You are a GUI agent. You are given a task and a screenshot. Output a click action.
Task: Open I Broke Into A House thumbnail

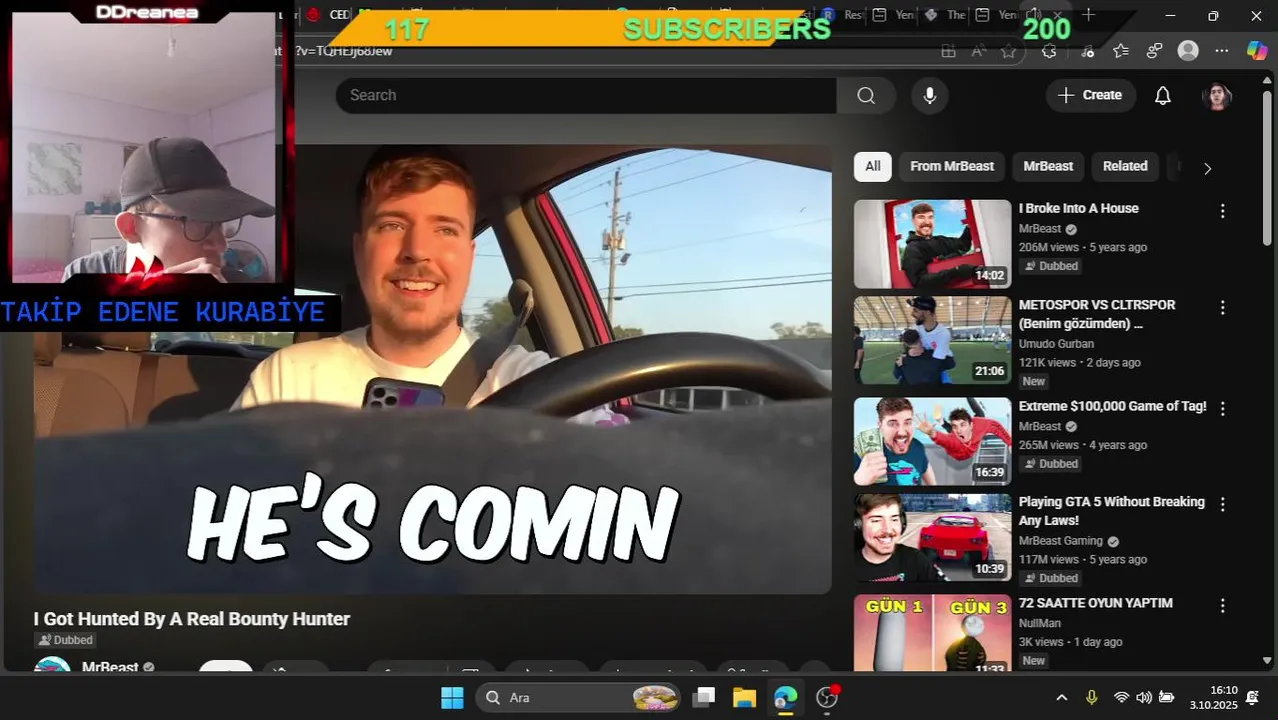(933, 244)
